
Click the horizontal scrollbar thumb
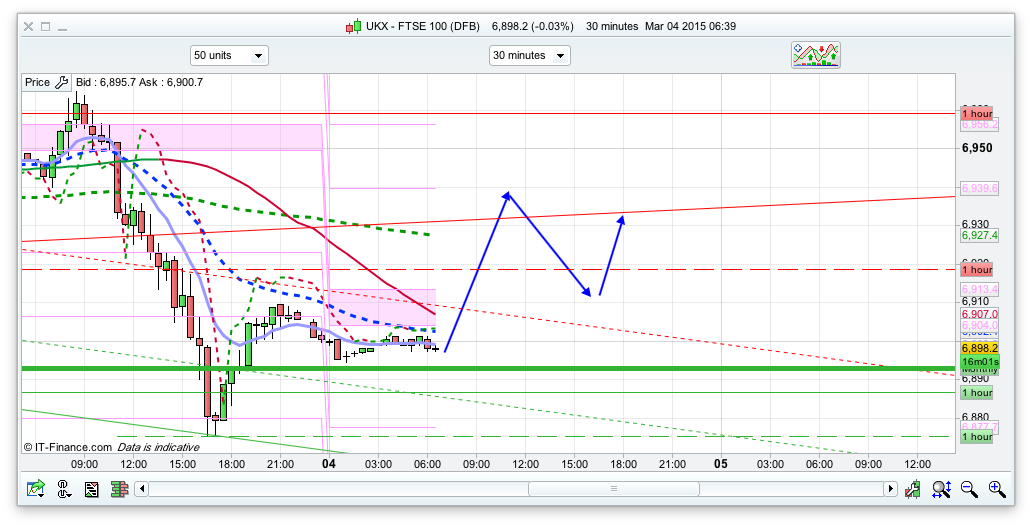(612, 489)
